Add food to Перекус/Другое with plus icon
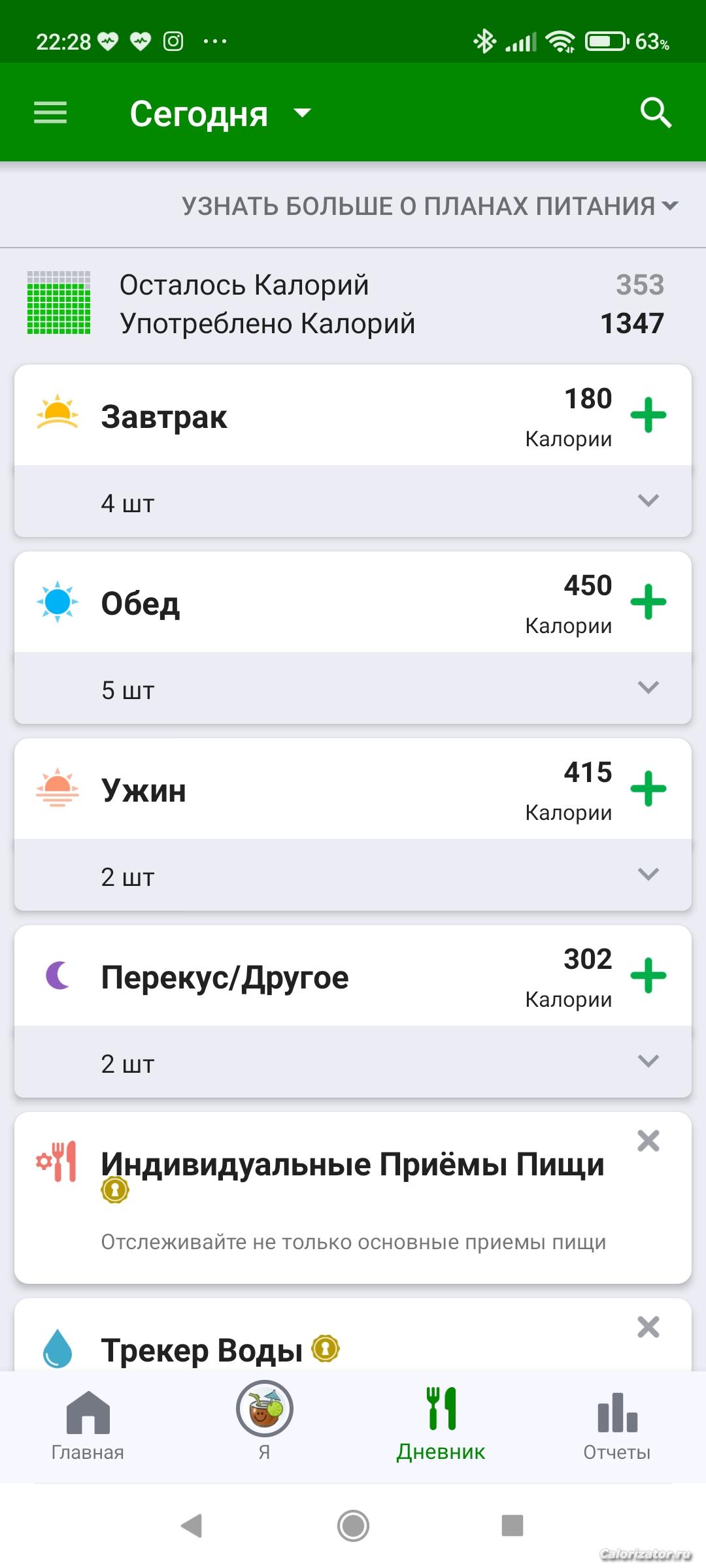The height and width of the screenshot is (1568, 706). click(648, 975)
